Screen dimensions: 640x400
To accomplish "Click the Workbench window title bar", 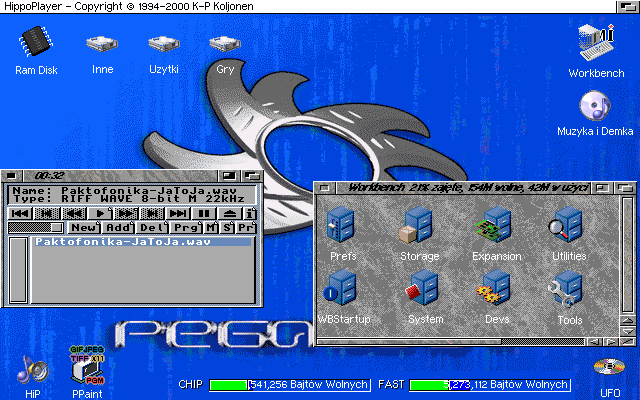I will pos(463,188).
